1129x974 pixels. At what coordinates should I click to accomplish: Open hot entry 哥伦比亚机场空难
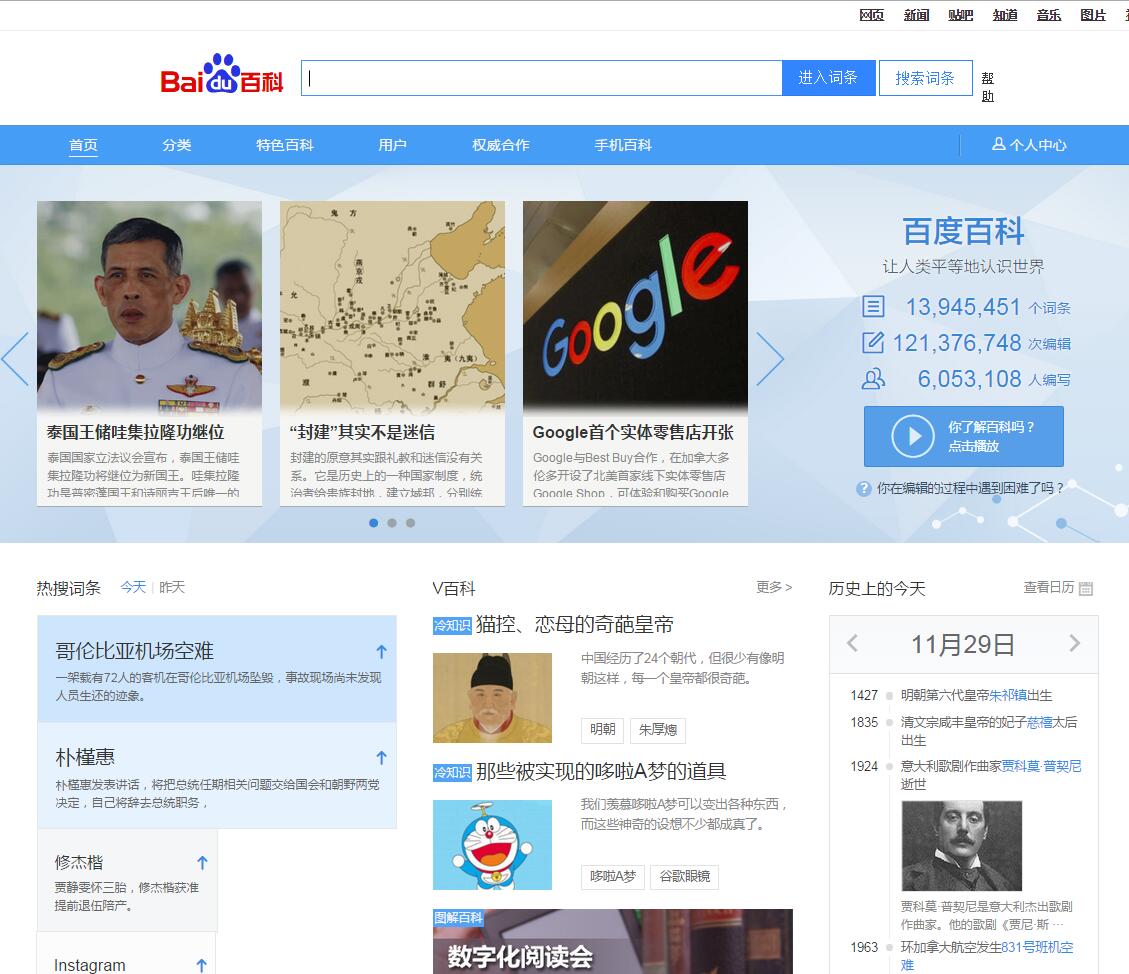(x=135, y=651)
